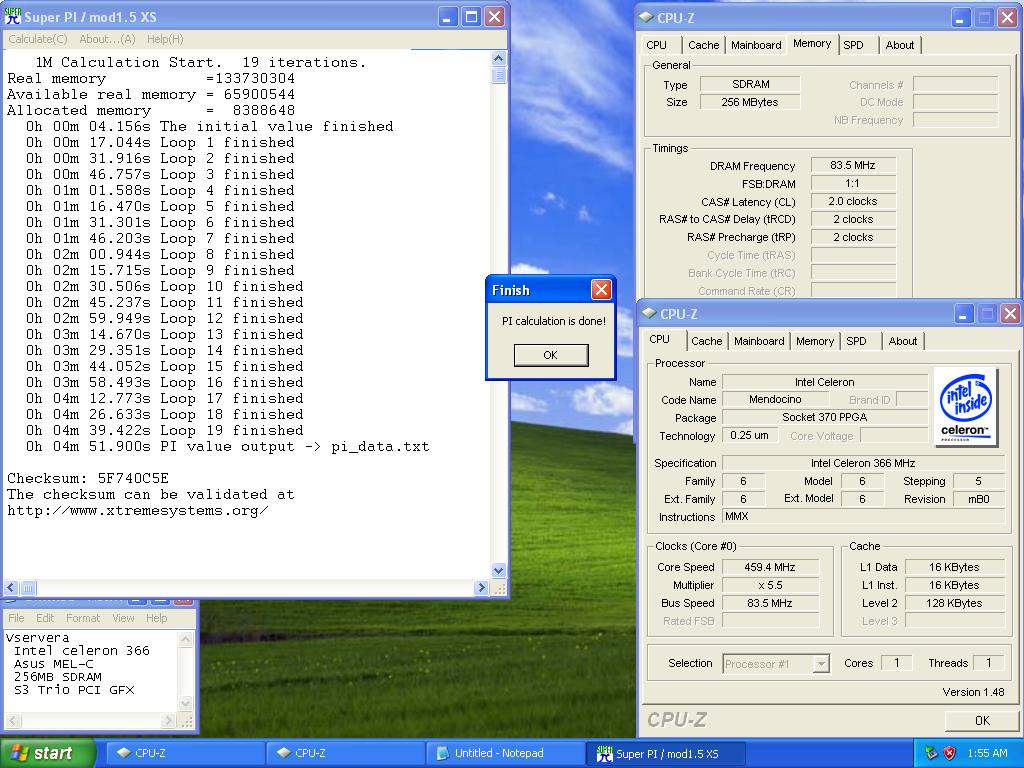Switch to CPU tab in upper CPU-Z window
This screenshot has width=1024, height=768.
656,45
